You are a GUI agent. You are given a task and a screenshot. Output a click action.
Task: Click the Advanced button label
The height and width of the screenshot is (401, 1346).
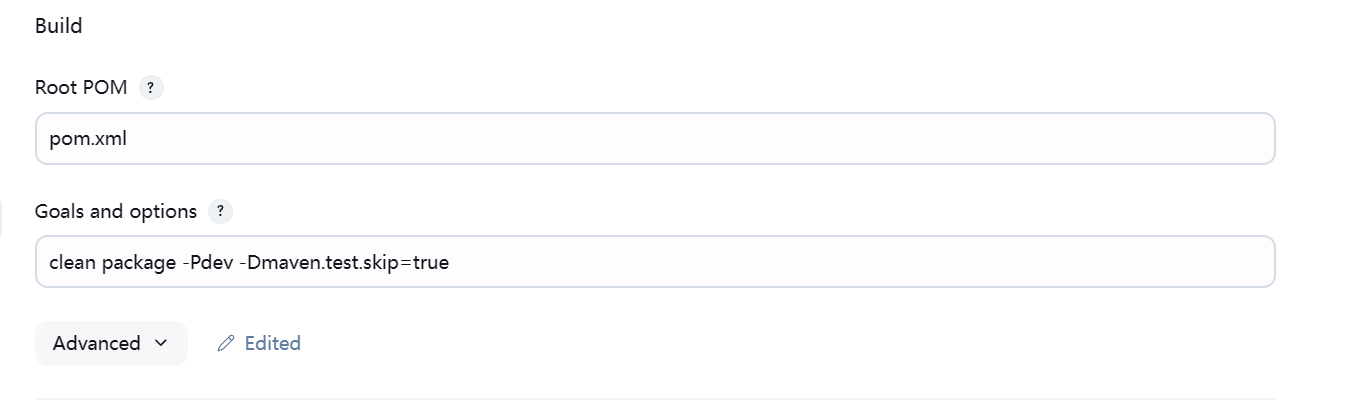pyautogui.click(x=97, y=344)
